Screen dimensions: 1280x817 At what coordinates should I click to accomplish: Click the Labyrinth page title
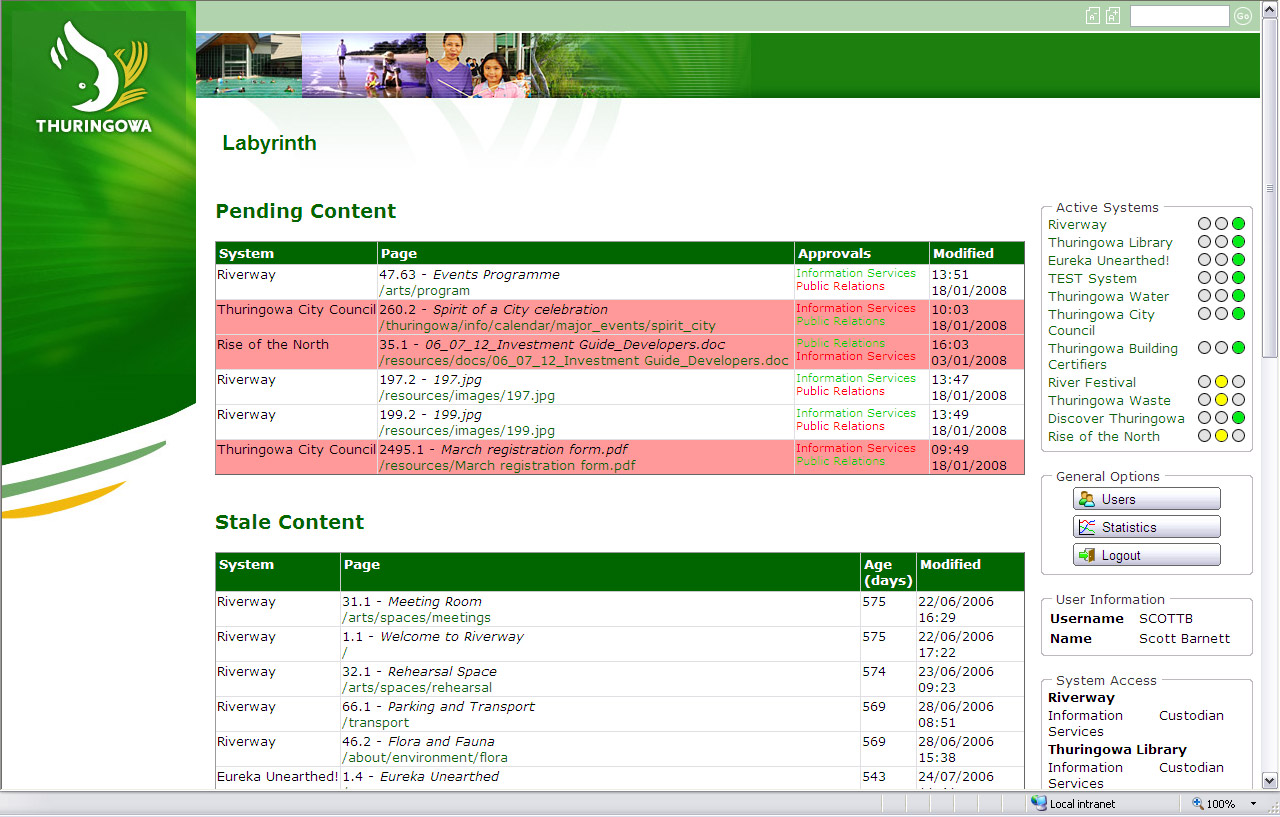coord(269,143)
